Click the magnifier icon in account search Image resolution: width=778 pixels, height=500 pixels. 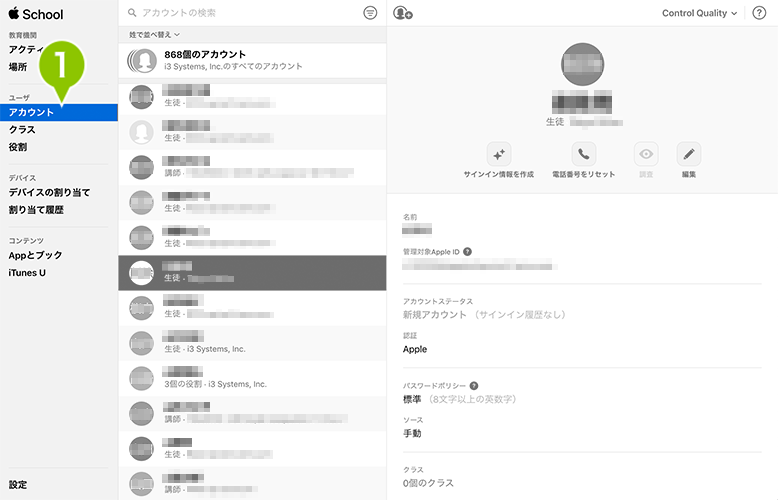coord(132,13)
